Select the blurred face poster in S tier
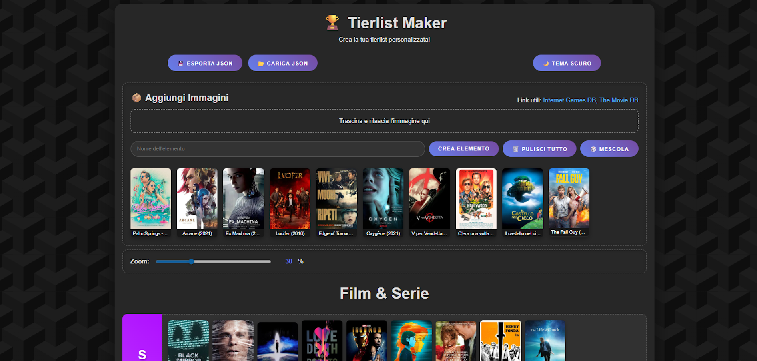757x361 pixels. pos(233,341)
